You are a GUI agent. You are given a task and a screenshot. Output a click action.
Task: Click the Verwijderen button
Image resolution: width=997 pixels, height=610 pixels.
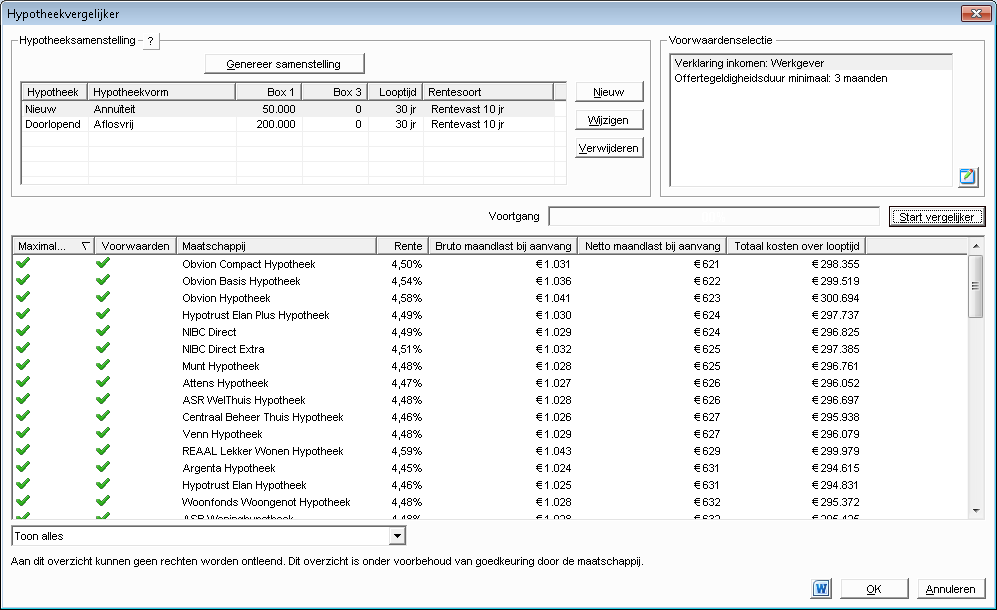[x=609, y=148]
